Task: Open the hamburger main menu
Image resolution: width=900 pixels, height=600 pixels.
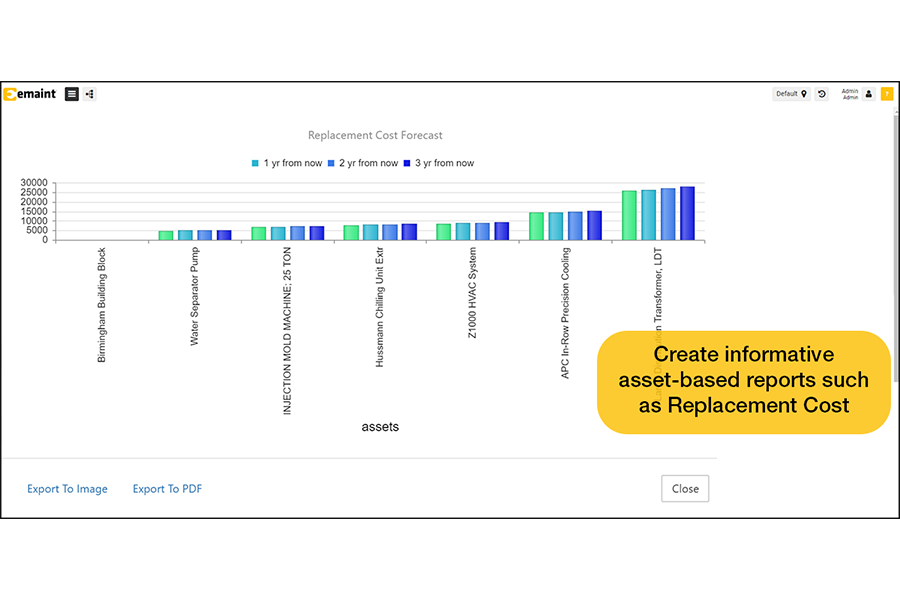Action: click(72, 94)
